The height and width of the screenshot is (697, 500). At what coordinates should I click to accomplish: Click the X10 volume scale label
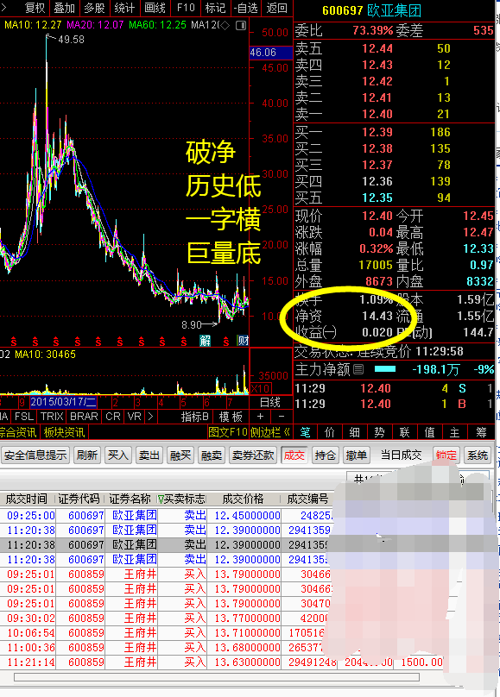(x=260, y=388)
